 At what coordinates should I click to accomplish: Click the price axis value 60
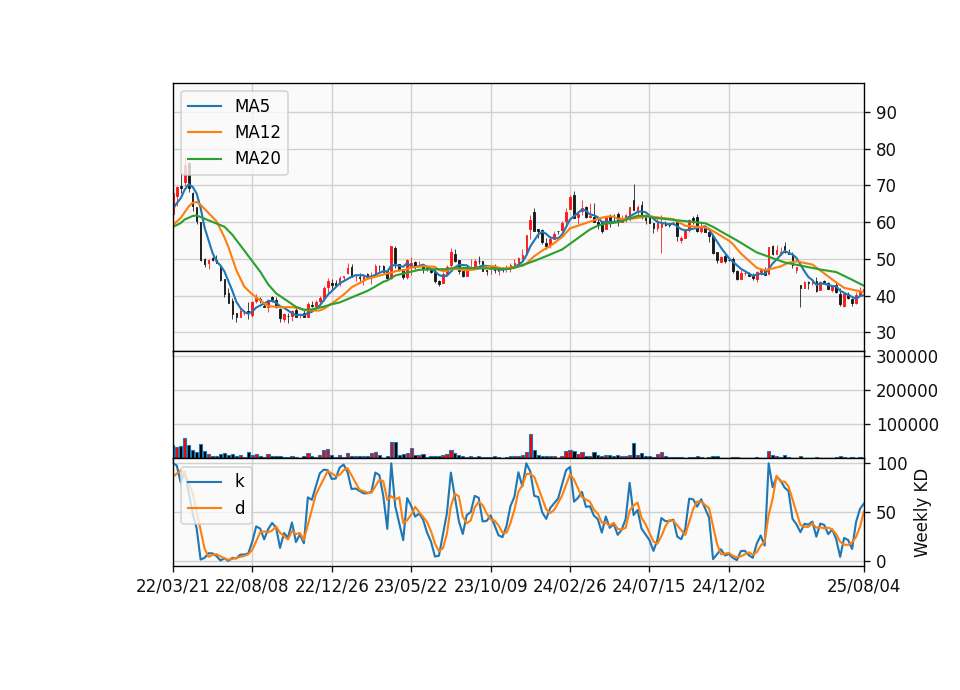(886, 223)
